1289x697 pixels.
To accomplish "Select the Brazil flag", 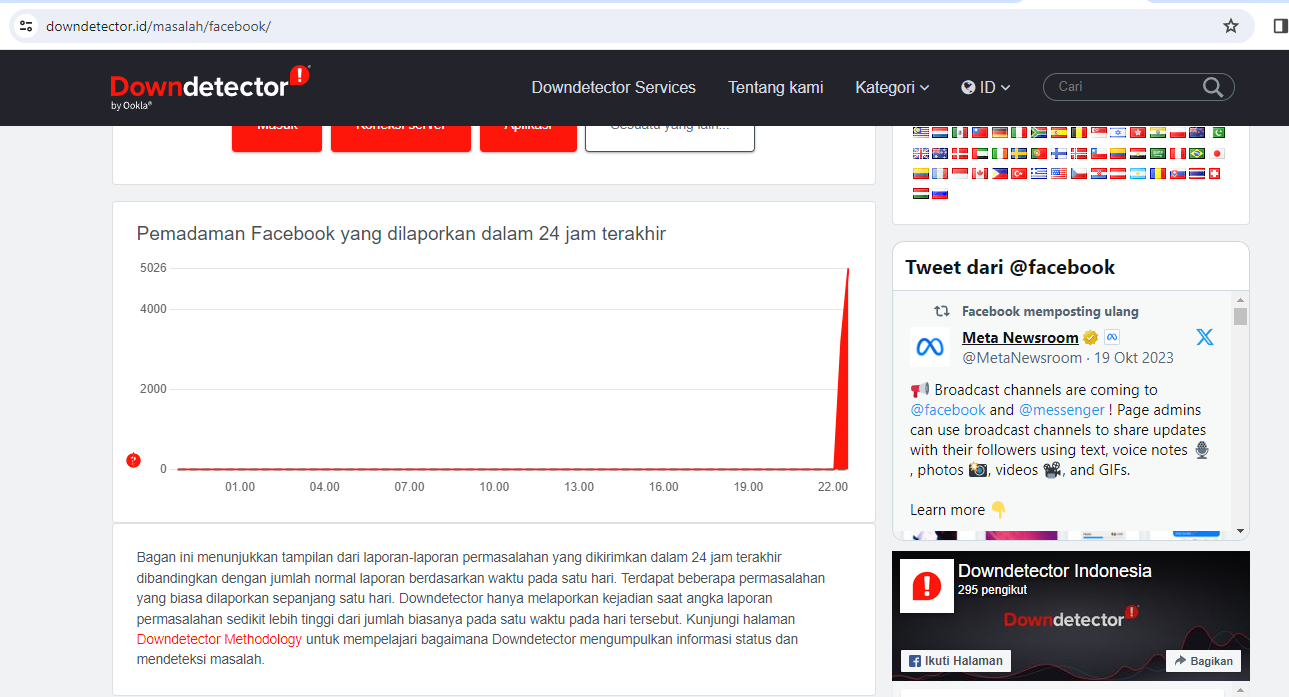I will coord(1197,153).
